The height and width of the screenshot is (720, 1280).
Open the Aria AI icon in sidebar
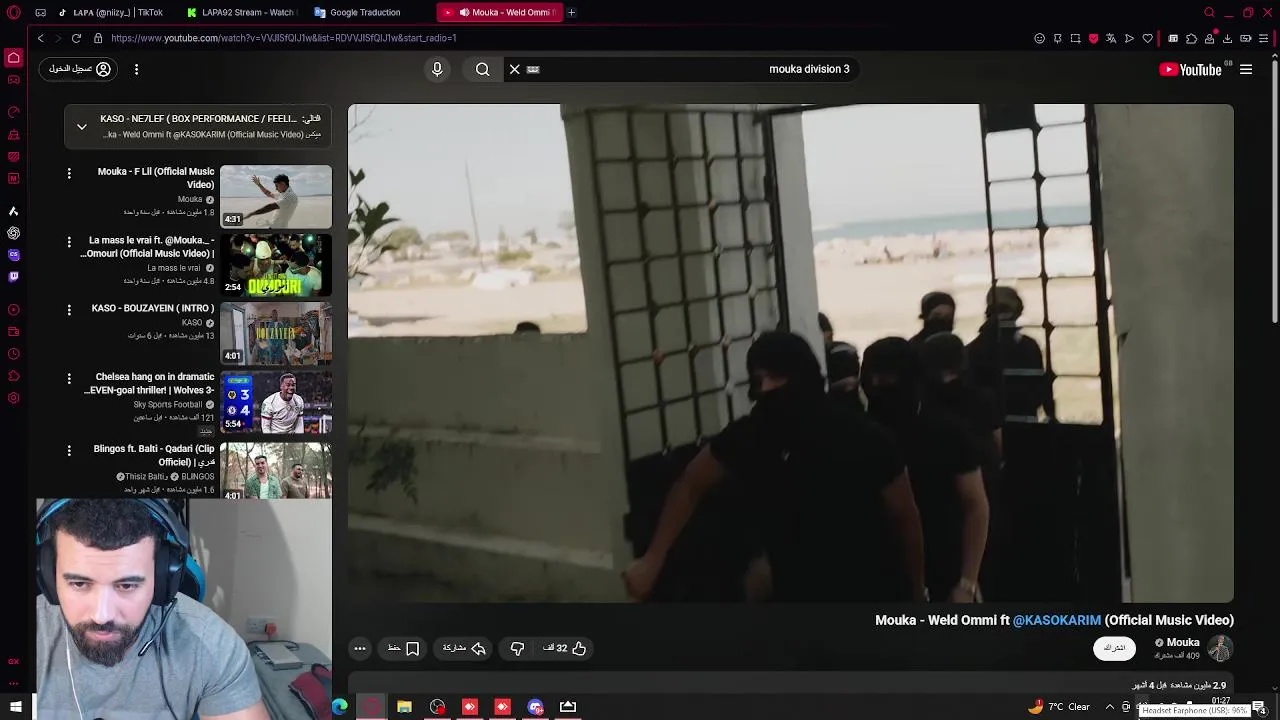pyautogui.click(x=14, y=211)
